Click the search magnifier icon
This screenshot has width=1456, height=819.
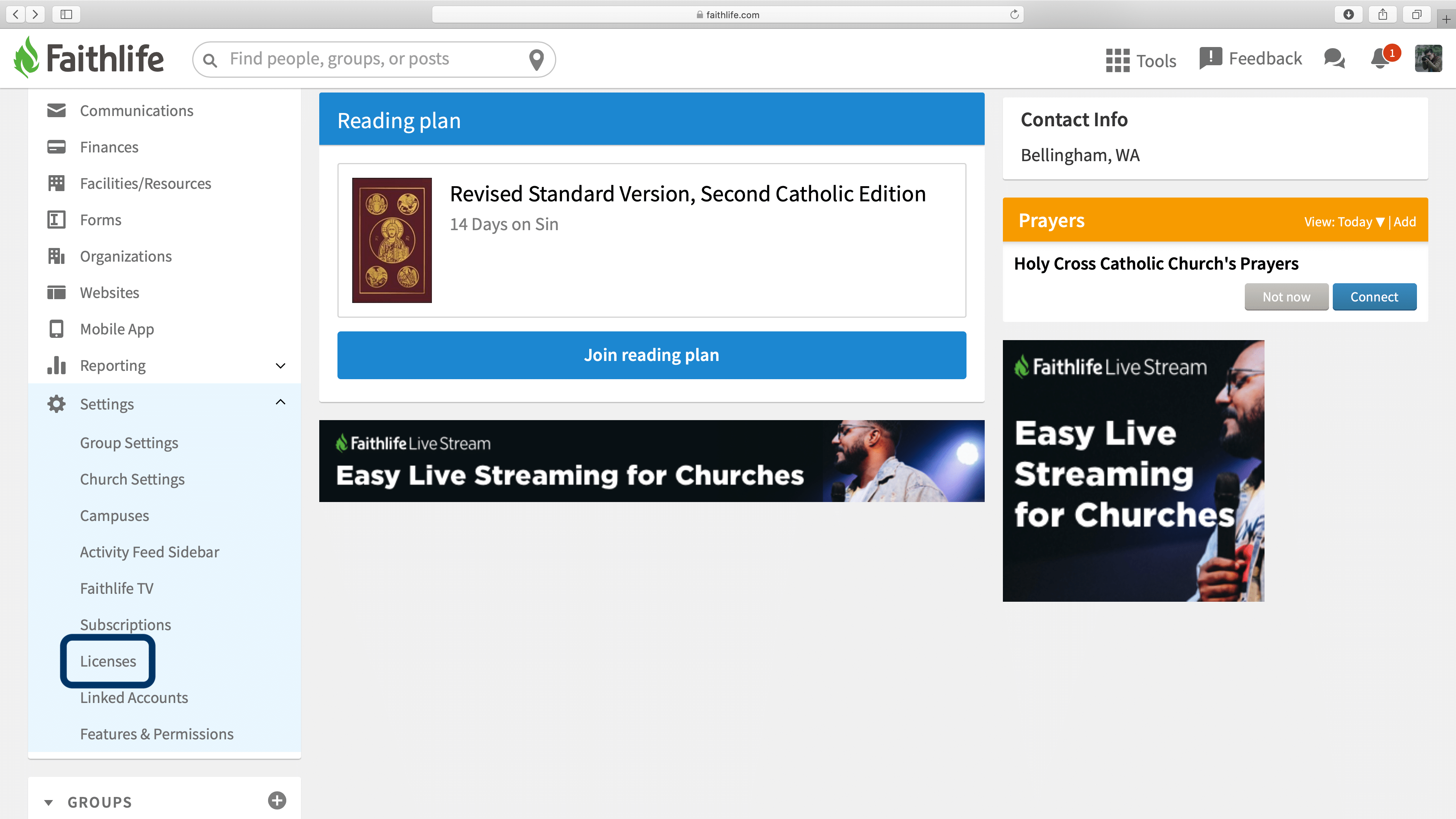210,60
